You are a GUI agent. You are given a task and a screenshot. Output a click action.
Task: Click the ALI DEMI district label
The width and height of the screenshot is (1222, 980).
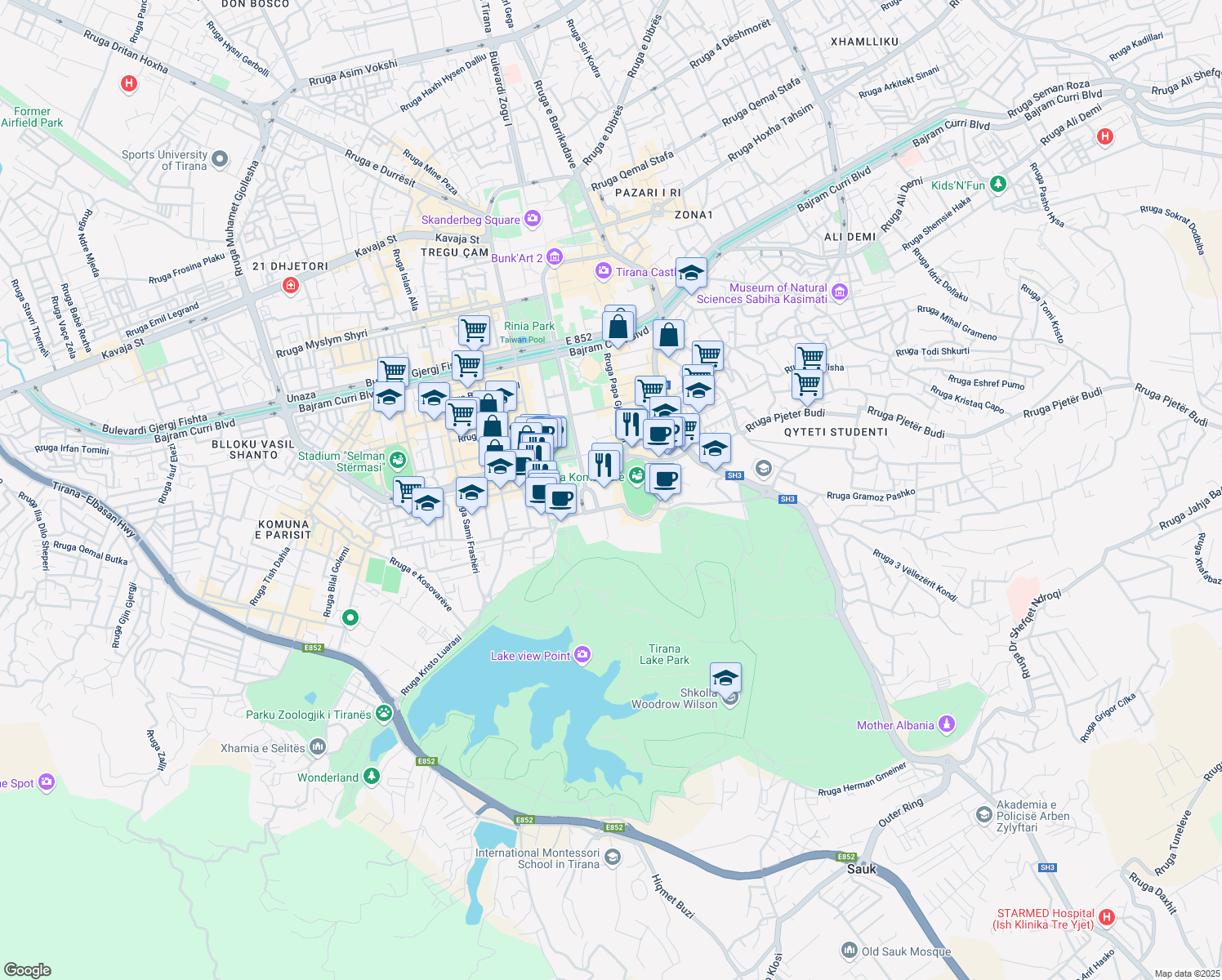pyautogui.click(x=850, y=237)
